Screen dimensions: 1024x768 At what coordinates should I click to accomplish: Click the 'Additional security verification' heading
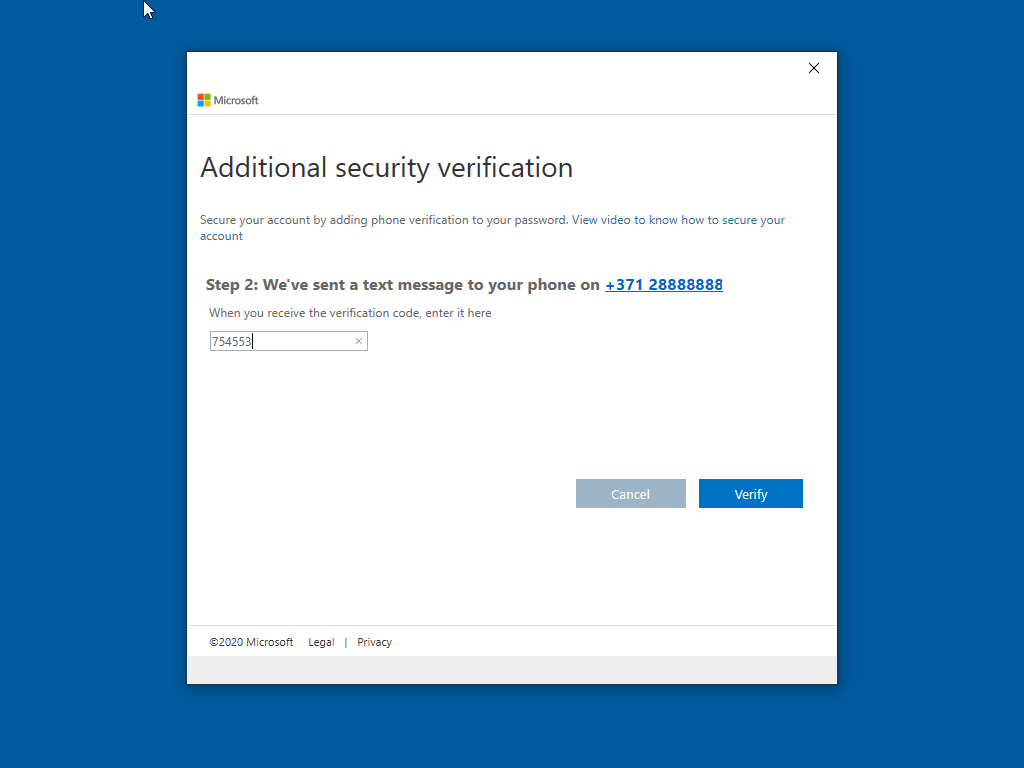coord(386,167)
